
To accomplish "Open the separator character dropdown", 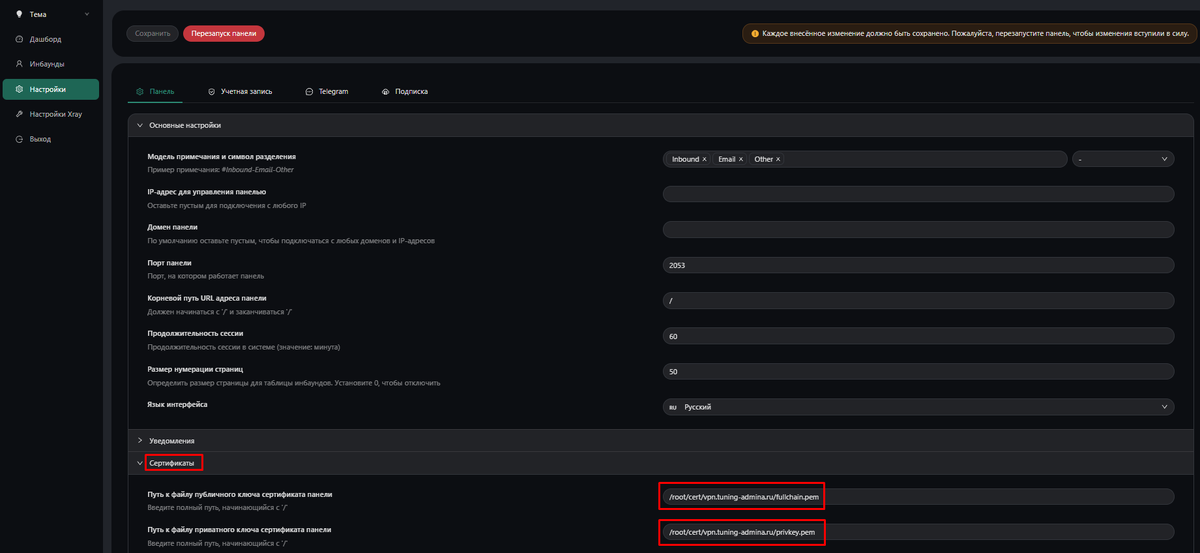I will pos(1122,159).
